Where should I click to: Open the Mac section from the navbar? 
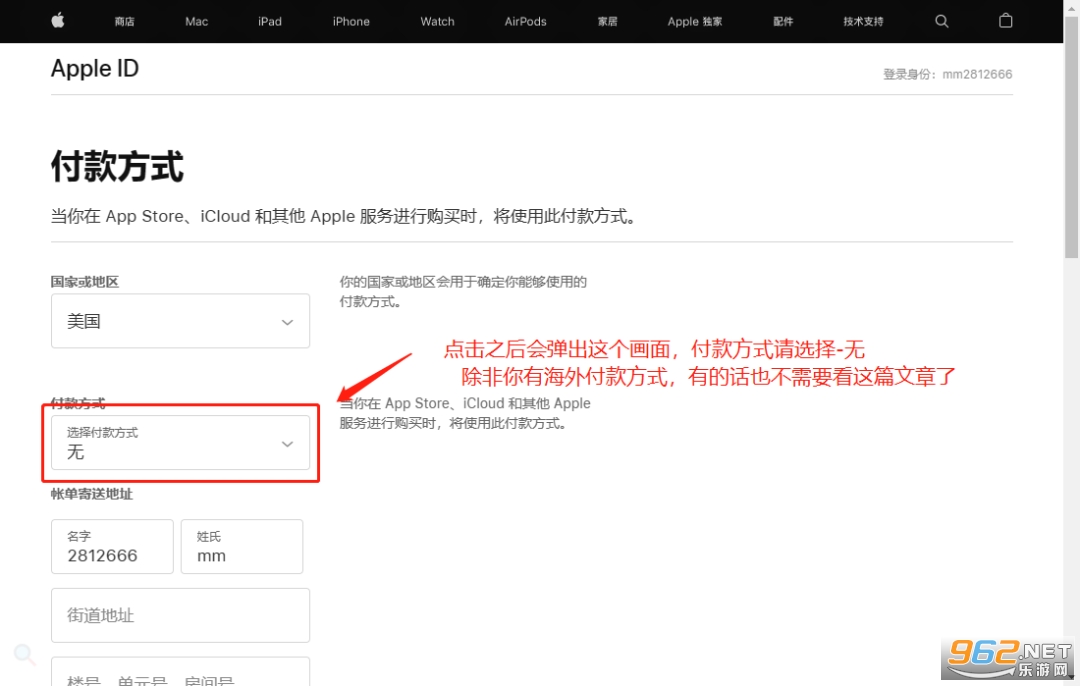(196, 21)
